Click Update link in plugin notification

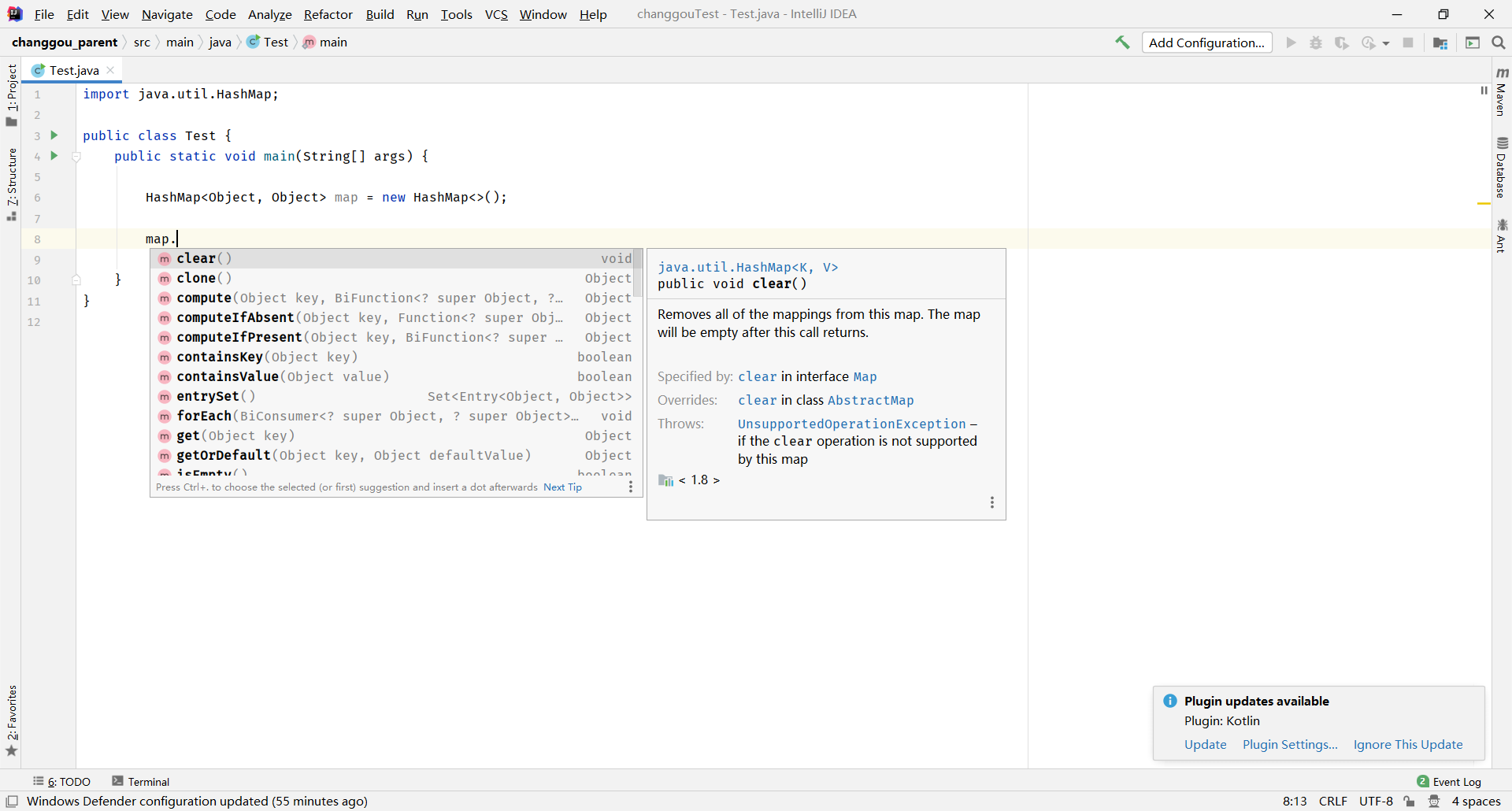[x=1205, y=745]
